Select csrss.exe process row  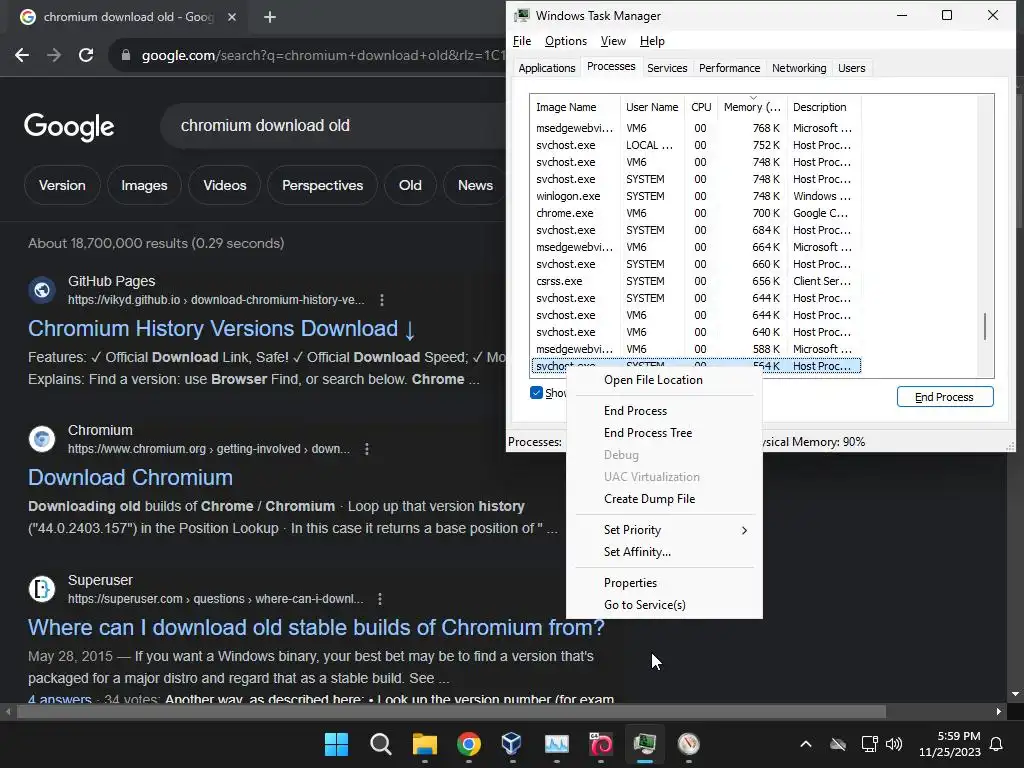tap(696, 281)
